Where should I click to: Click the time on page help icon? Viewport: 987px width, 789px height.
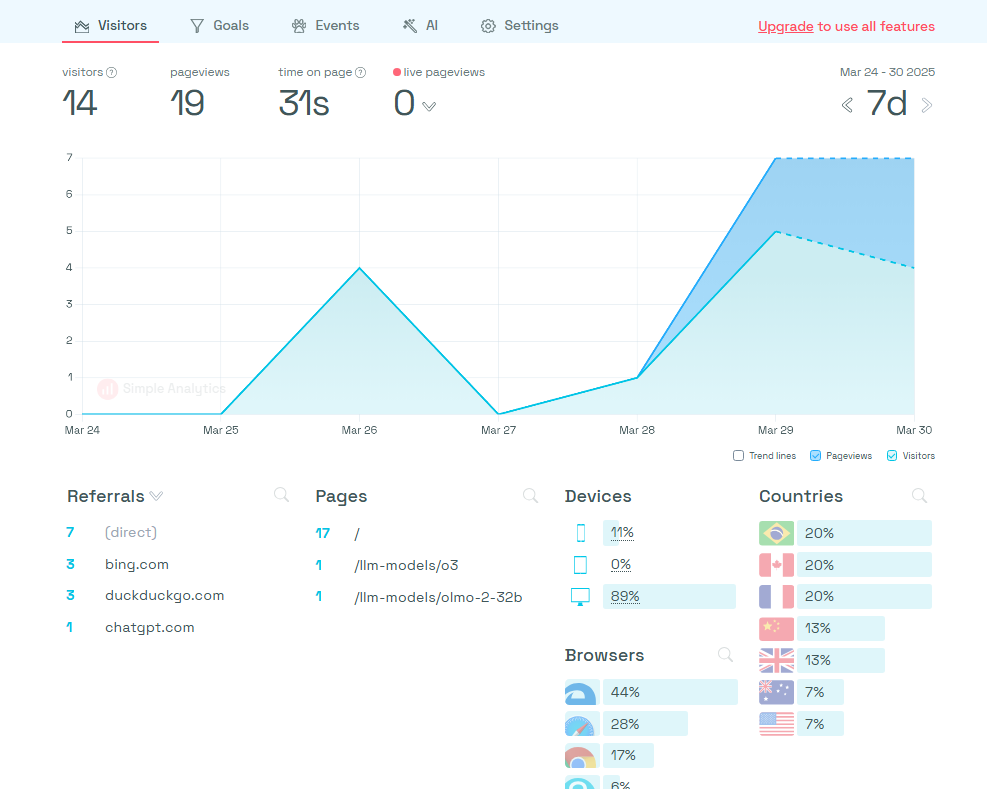coord(361,72)
